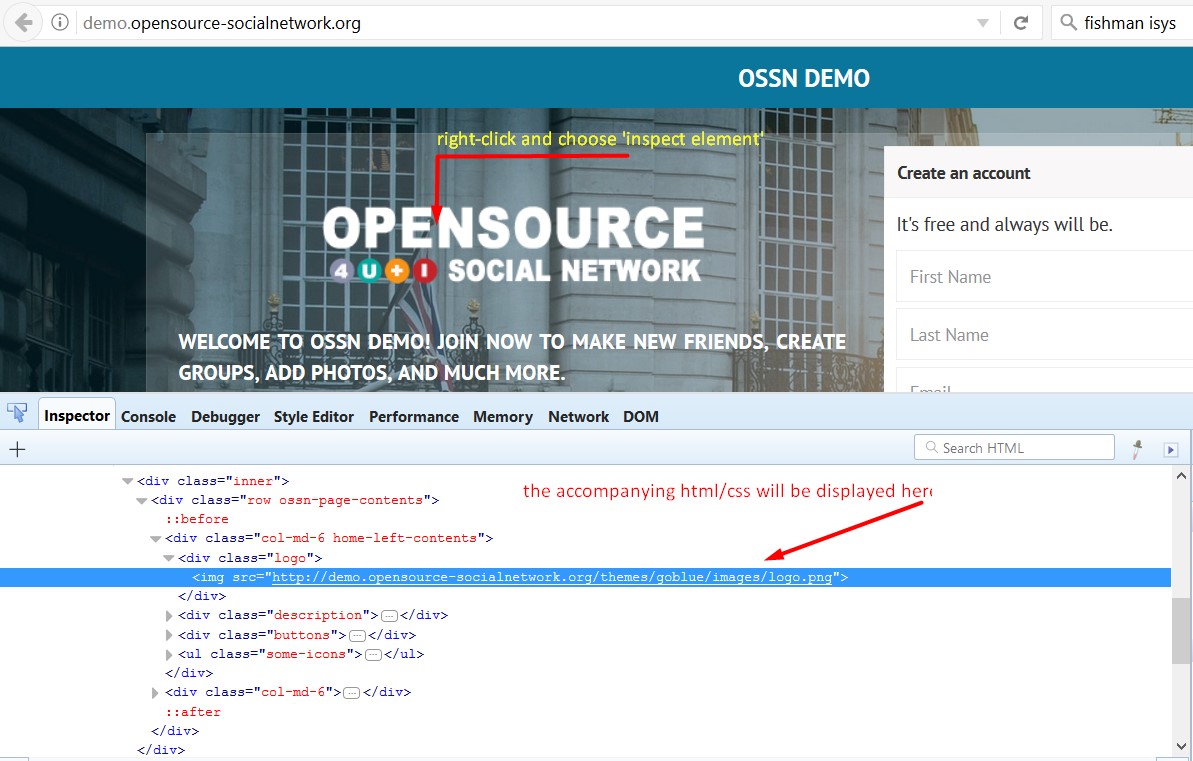Screen dimensions: 1193x761
Task: Open the Style Editor tab
Action: (313, 416)
